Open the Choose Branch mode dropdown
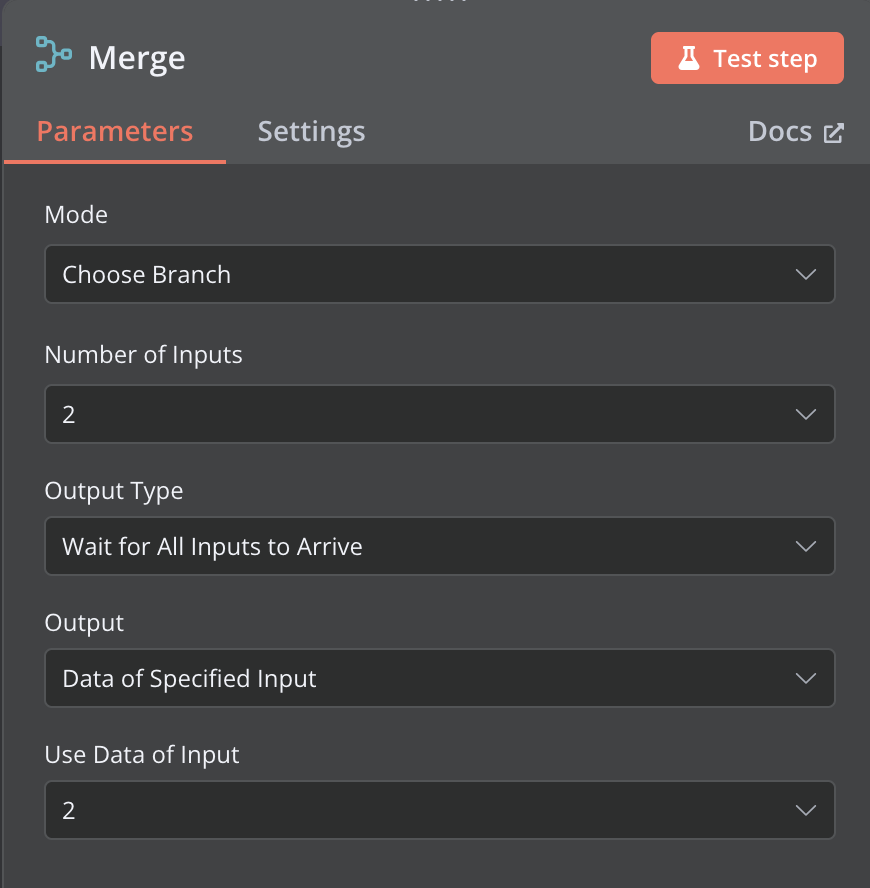 [x=440, y=274]
